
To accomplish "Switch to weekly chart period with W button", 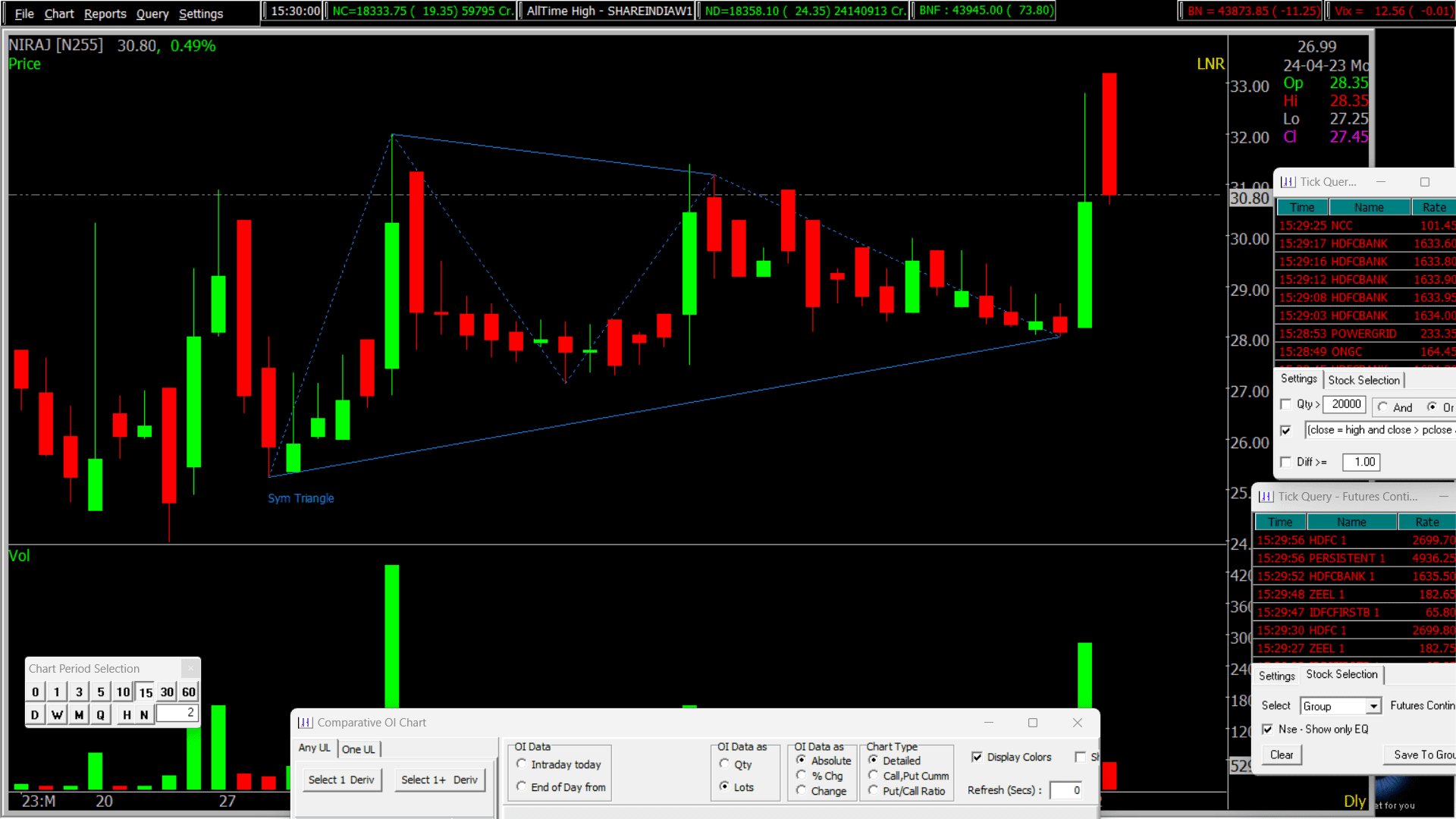I will [56, 714].
